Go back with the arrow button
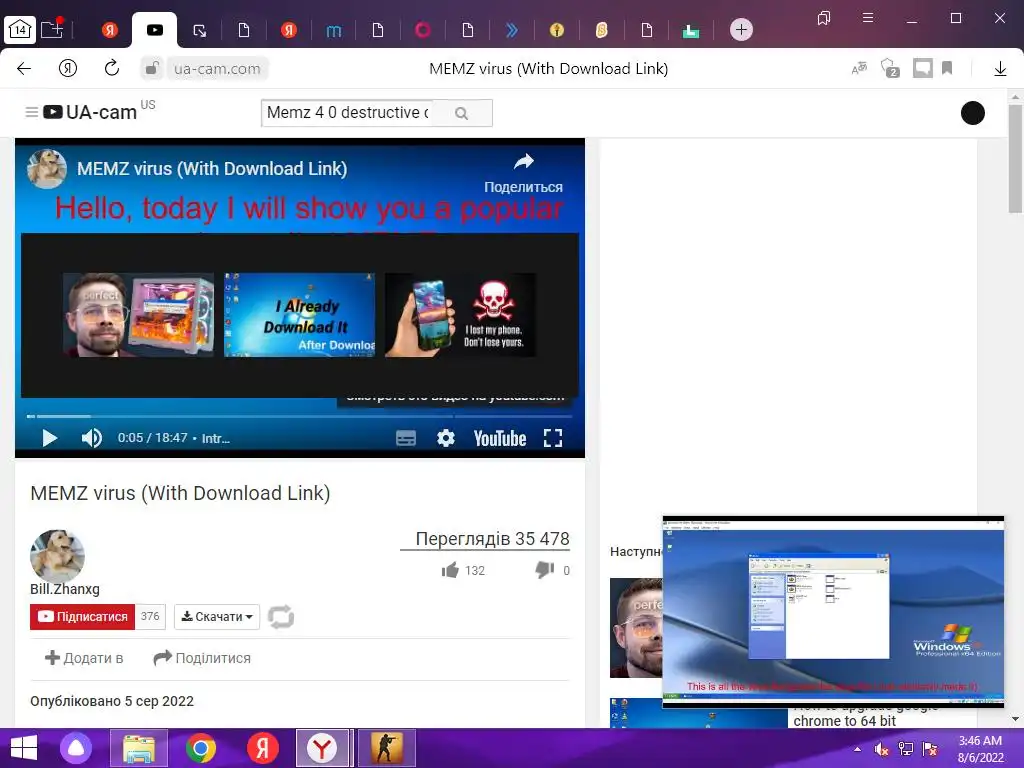1024x768 pixels. pyautogui.click(x=24, y=69)
